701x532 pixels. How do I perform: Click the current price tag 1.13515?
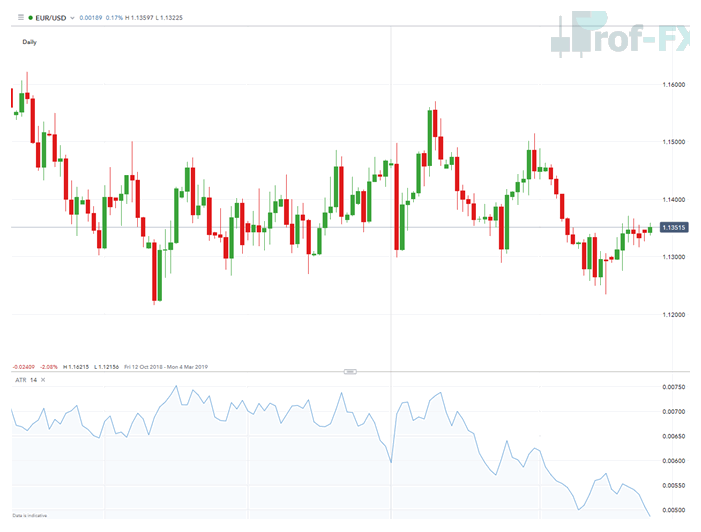point(672,228)
